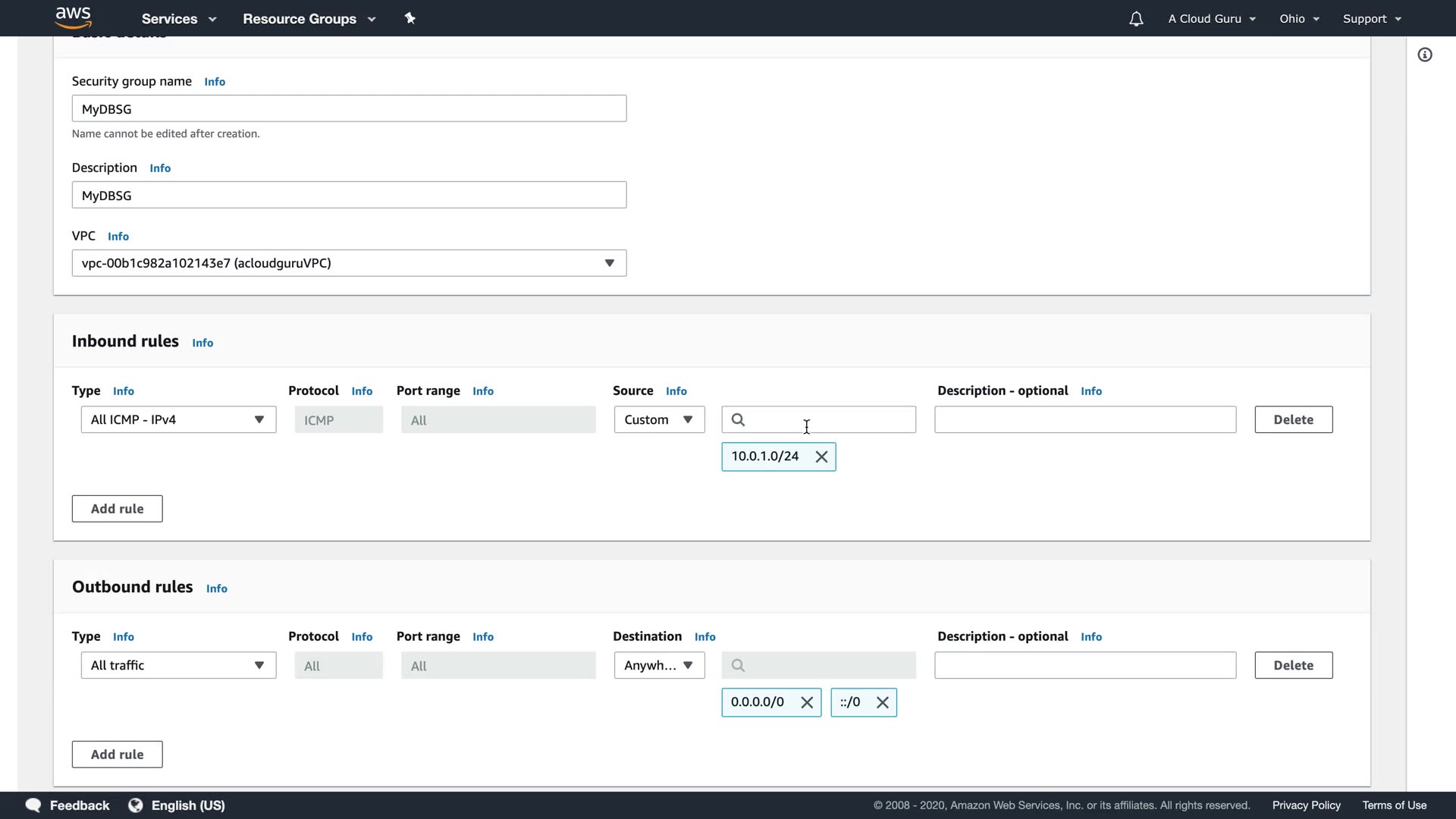Click the AWS logo home icon
The height and width of the screenshot is (819, 1456).
point(74,17)
